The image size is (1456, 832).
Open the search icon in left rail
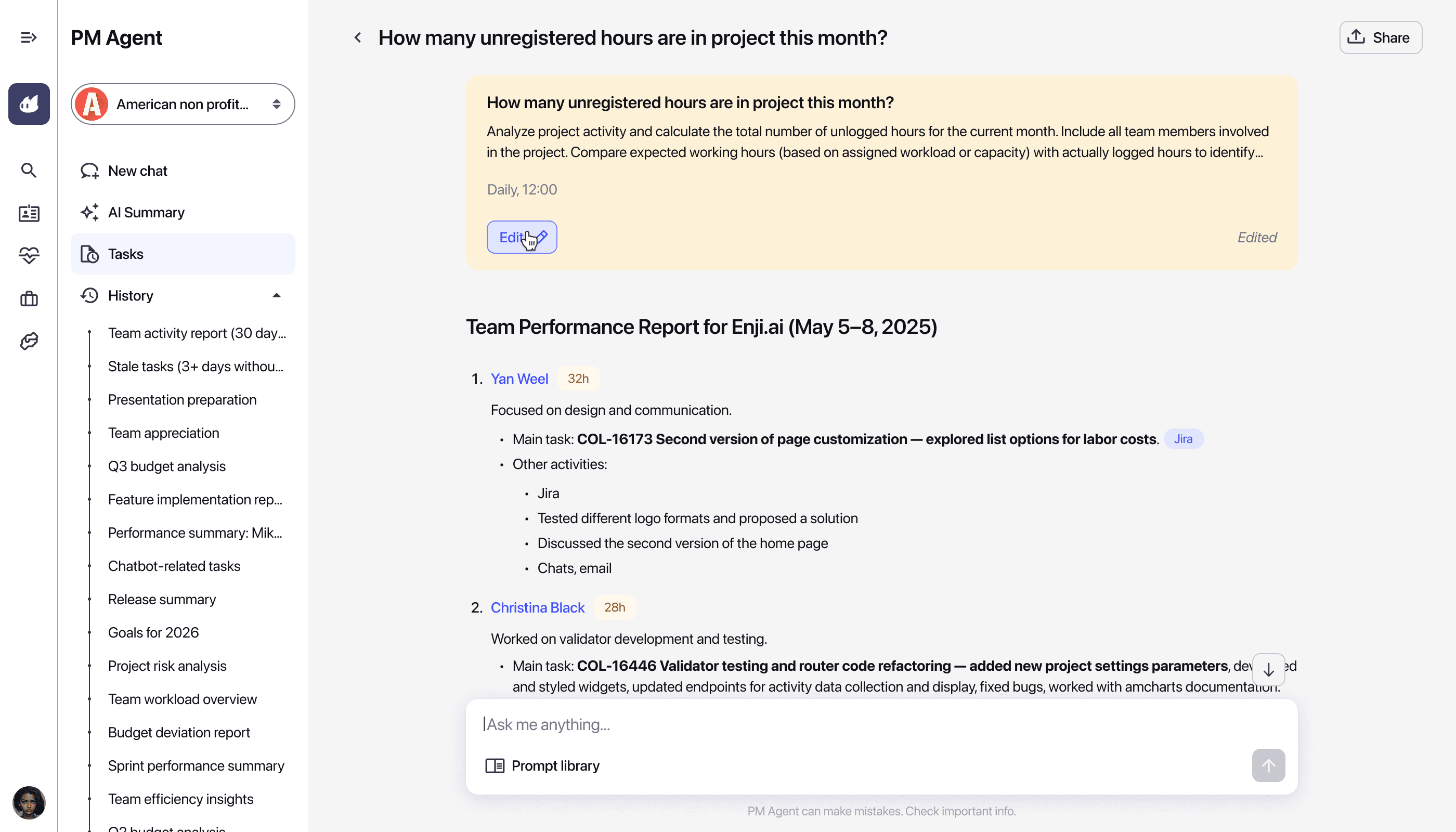click(29, 170)
